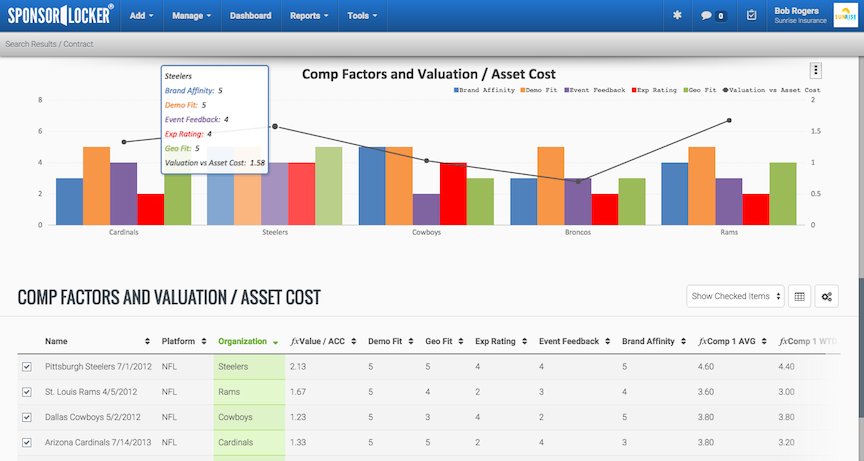This screenshot has width=864, height=461.
Task: Sort by the Value / ACC column
Action: click(x=323, y=341)
